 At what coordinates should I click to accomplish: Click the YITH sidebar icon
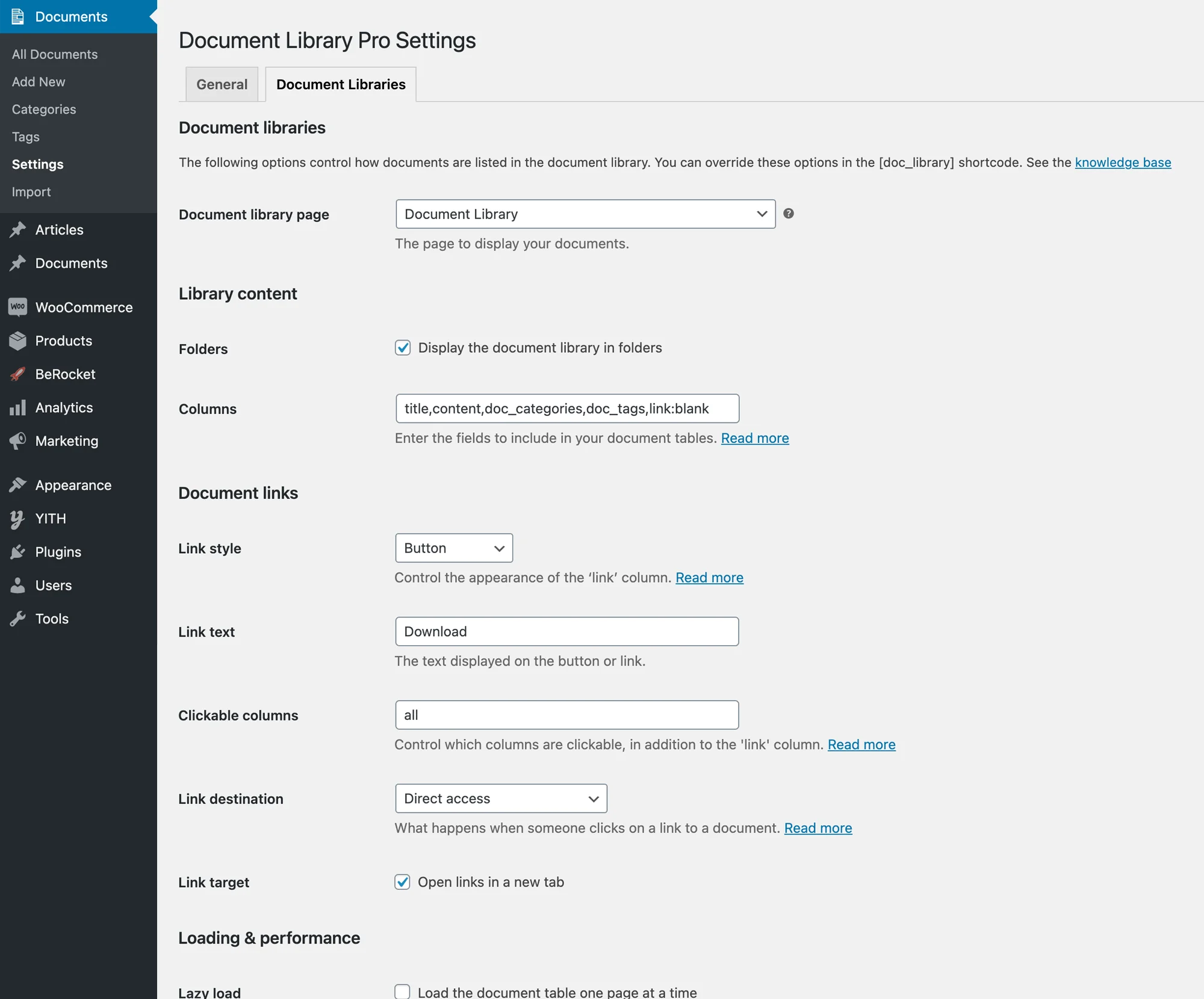17,518
